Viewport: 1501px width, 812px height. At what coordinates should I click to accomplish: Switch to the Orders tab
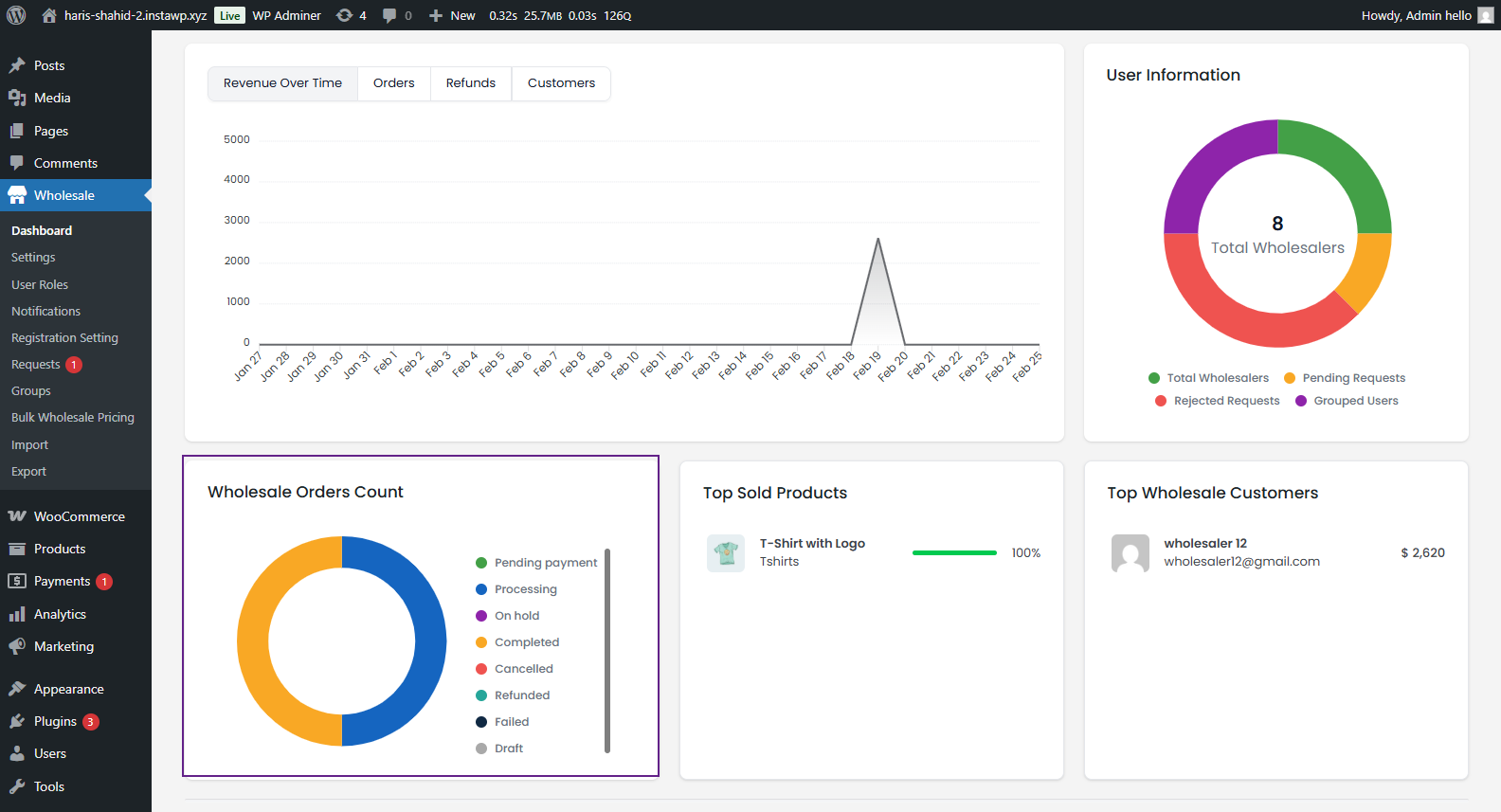pos(393,83)
